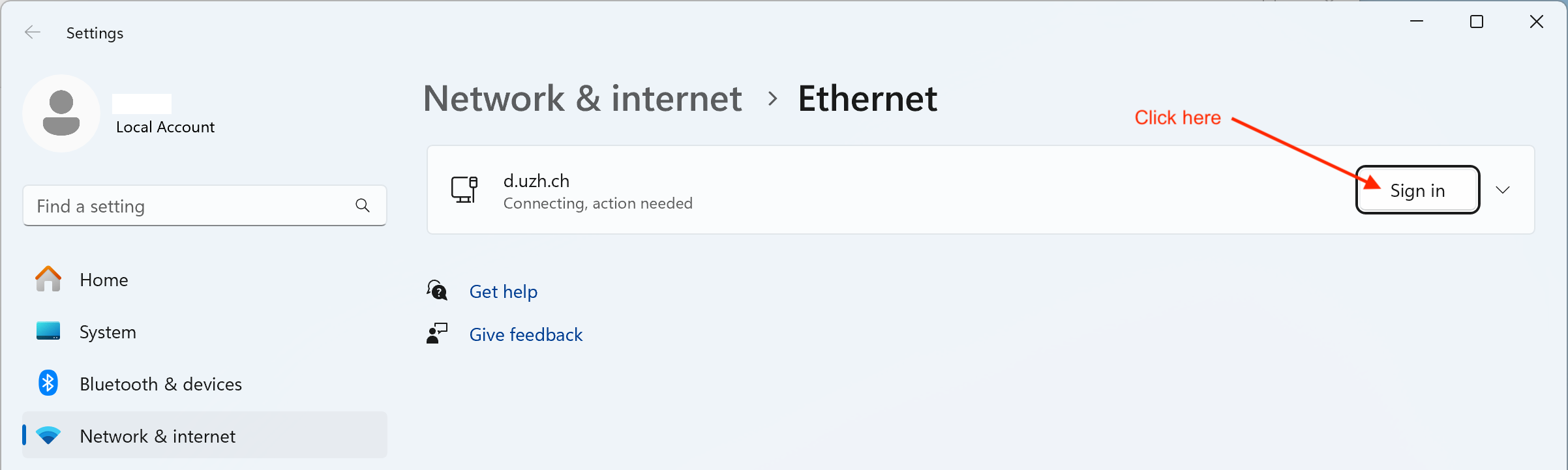1568x470 pixels.
Task: Click the orange Home house icon
Action: pos(48,279)
